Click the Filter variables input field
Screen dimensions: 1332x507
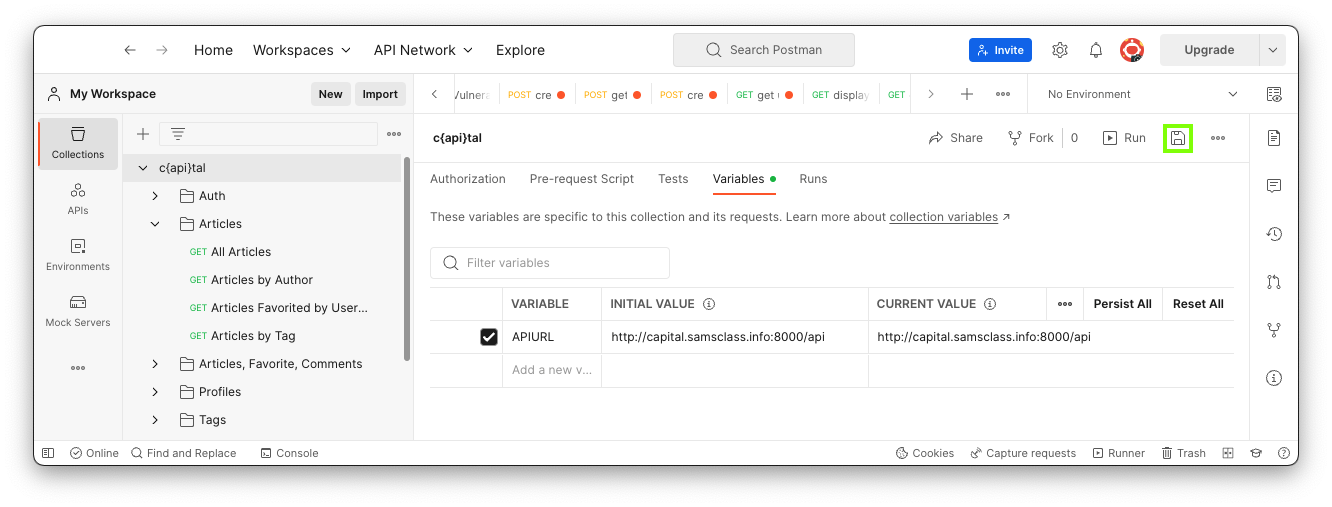pyautogui.click(x=560, y=263)
